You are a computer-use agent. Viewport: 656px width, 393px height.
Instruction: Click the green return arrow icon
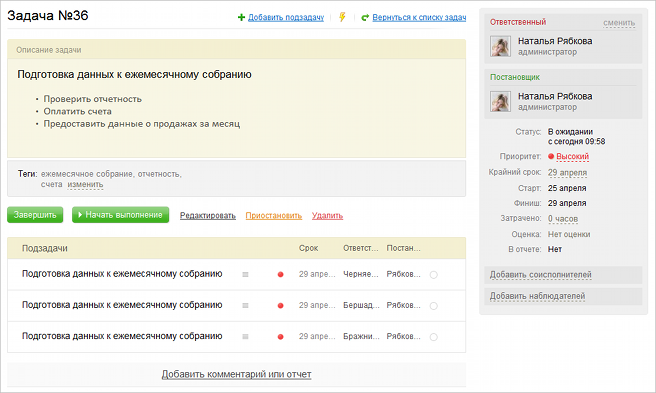[x=365, y=18]
